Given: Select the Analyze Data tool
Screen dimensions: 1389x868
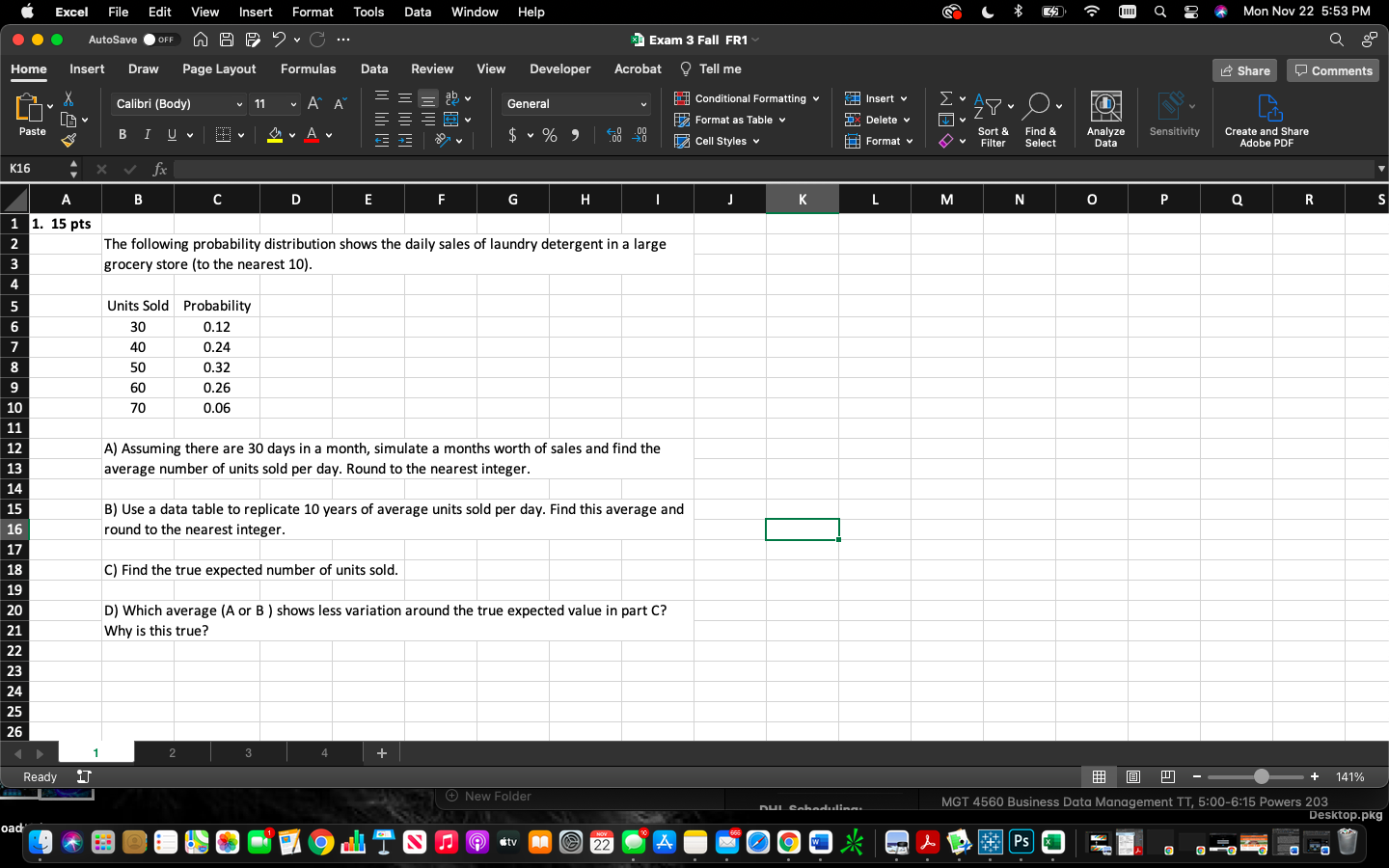Looking at the screenshot, I should coord(1105,116).
